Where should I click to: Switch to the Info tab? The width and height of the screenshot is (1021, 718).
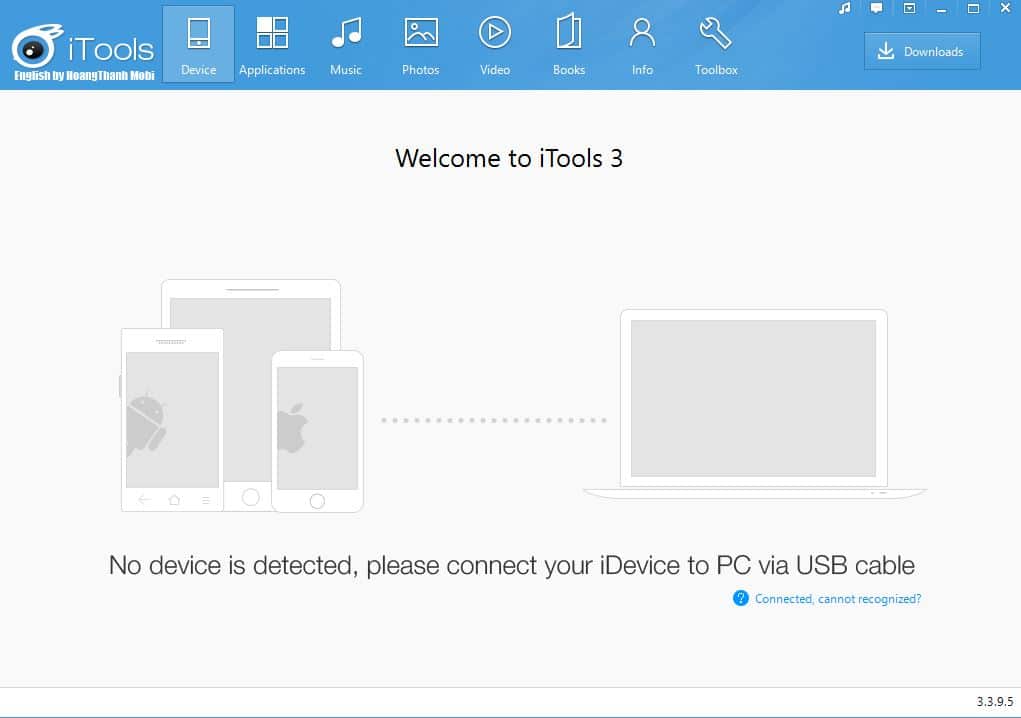coord(642,44)
